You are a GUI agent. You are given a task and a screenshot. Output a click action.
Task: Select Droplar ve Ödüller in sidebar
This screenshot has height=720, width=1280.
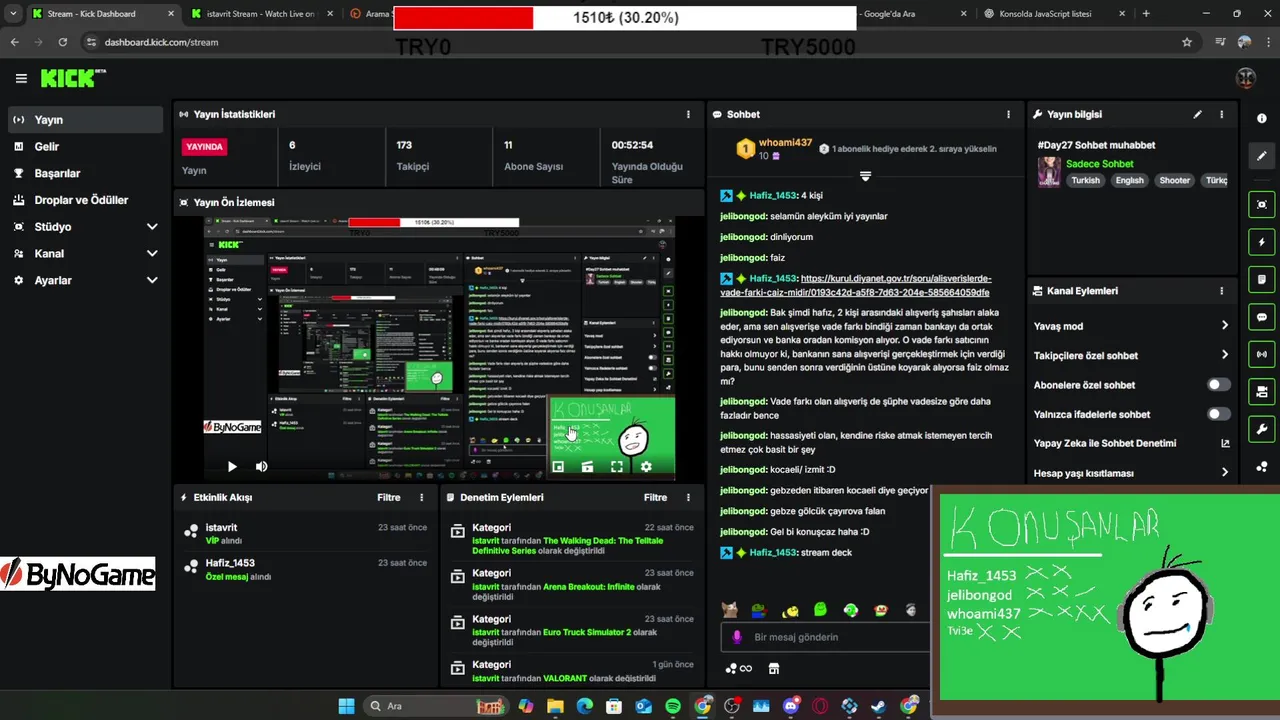click(x=85, y=200)
